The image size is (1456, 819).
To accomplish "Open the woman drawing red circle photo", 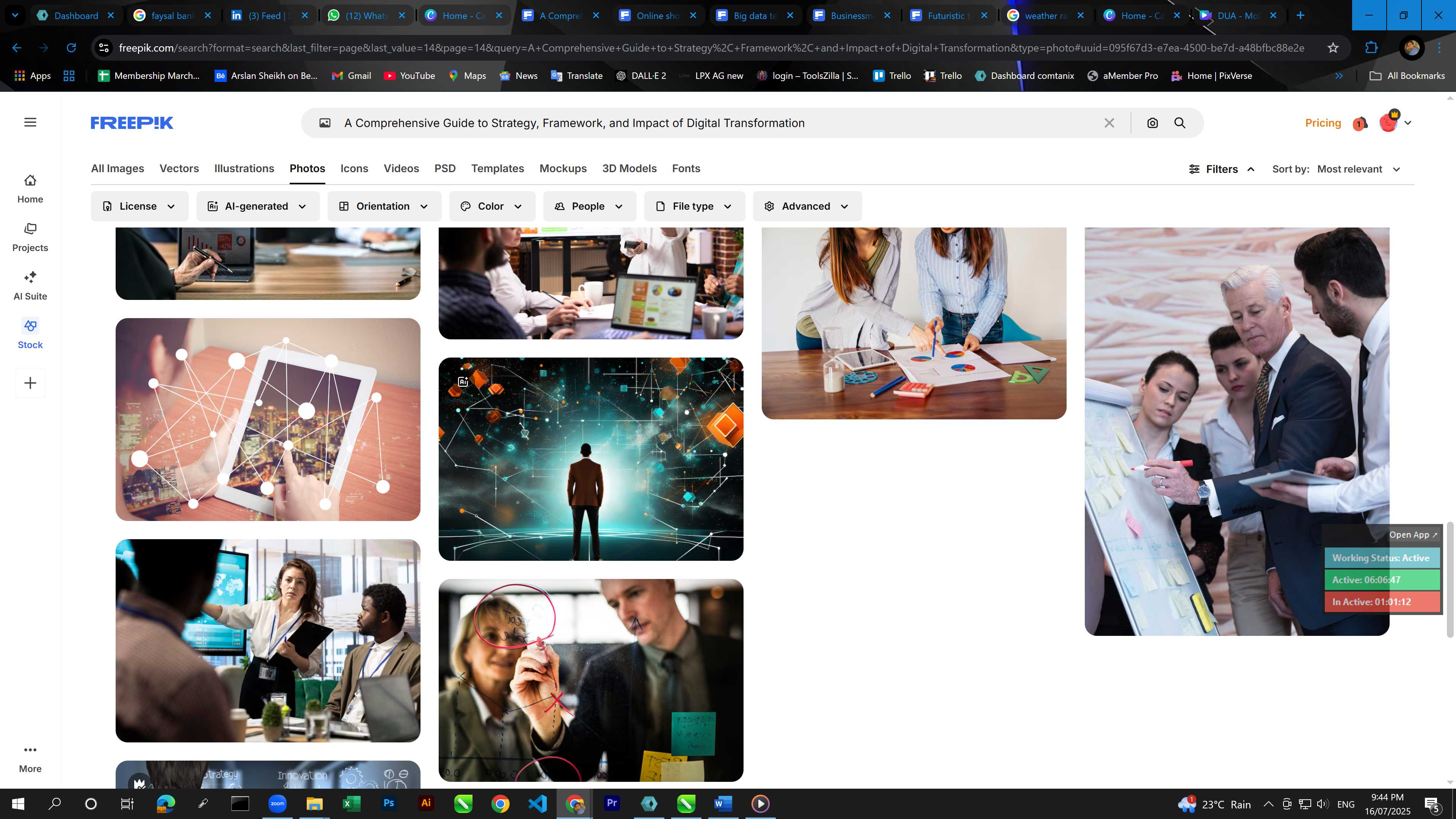I will click(591, 680).
